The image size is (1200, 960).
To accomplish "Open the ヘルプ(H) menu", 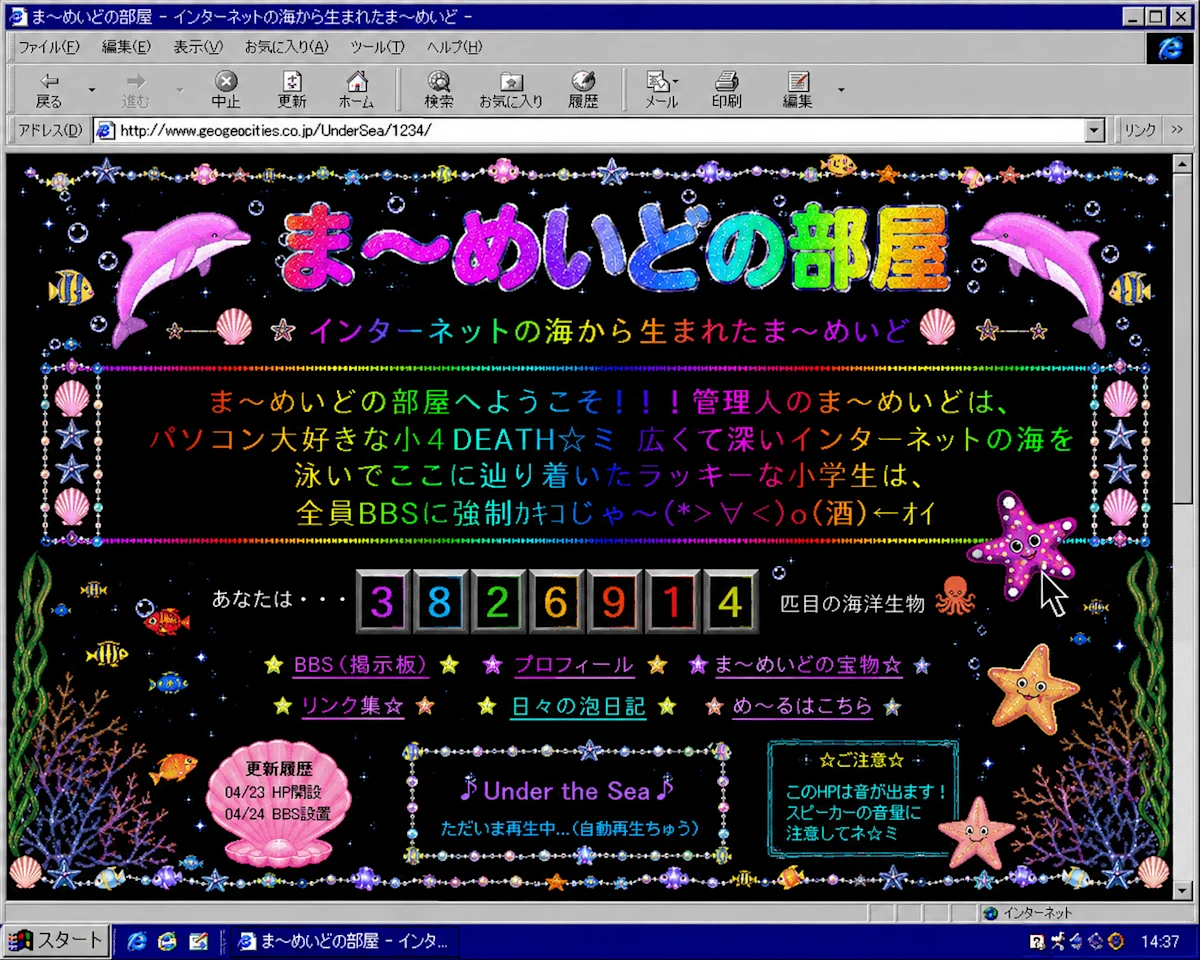I will click(x=455, y=47).
